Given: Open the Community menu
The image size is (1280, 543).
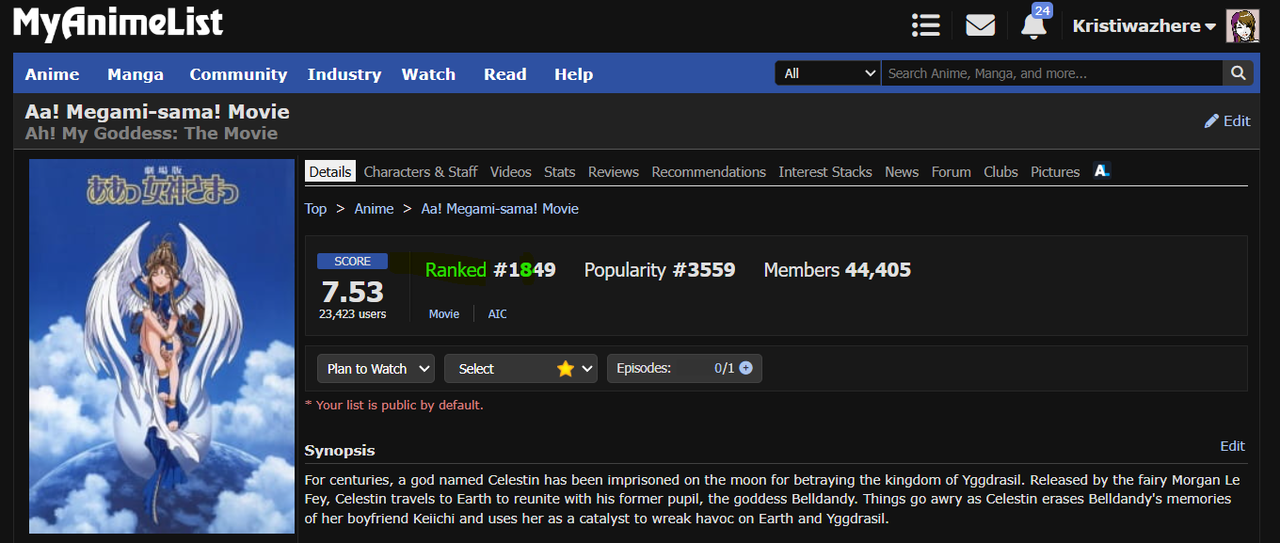Looking at the screenshot, I should [x=238, y=74].
